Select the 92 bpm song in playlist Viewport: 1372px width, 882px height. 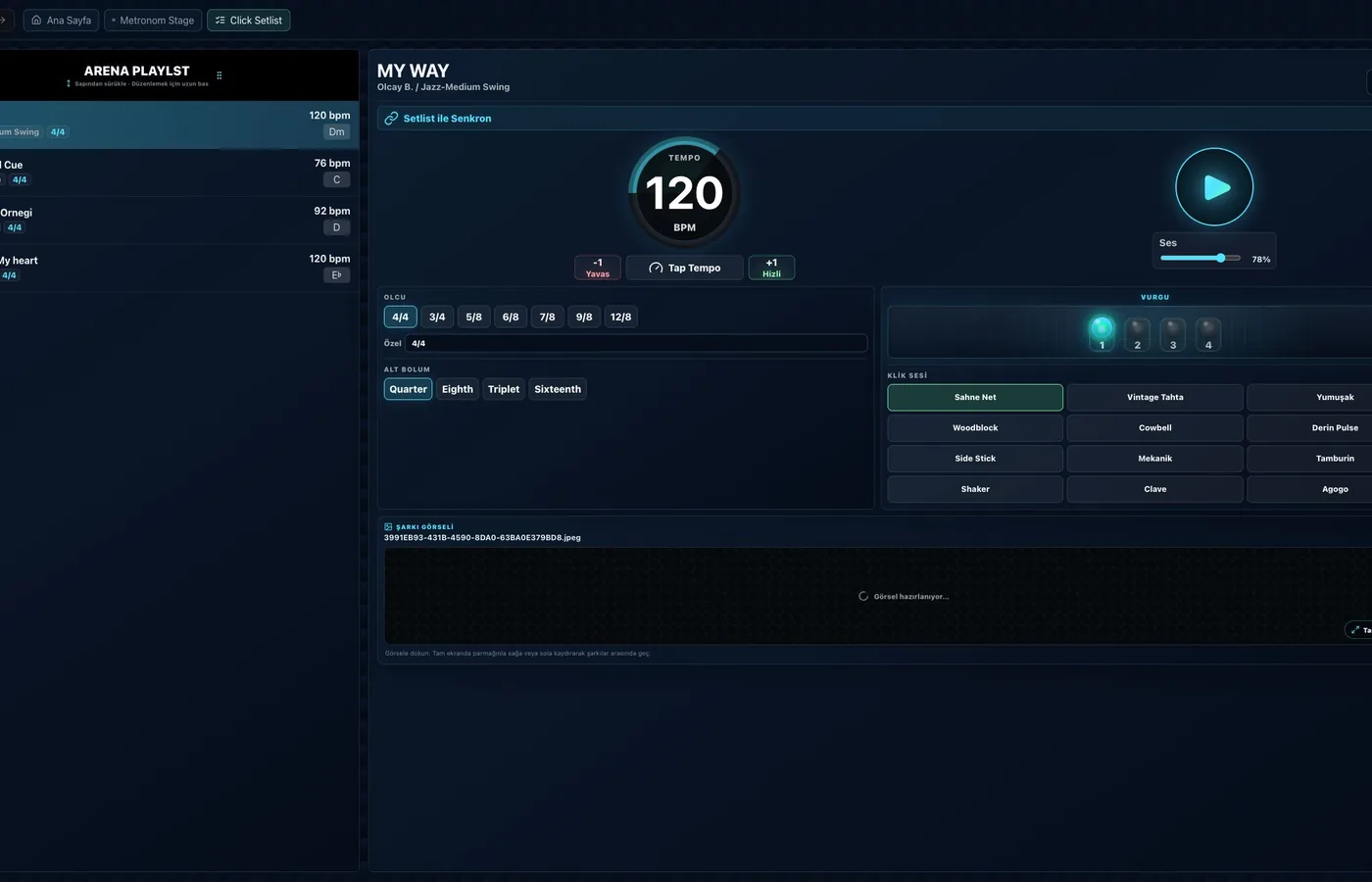tap(178, 220)
